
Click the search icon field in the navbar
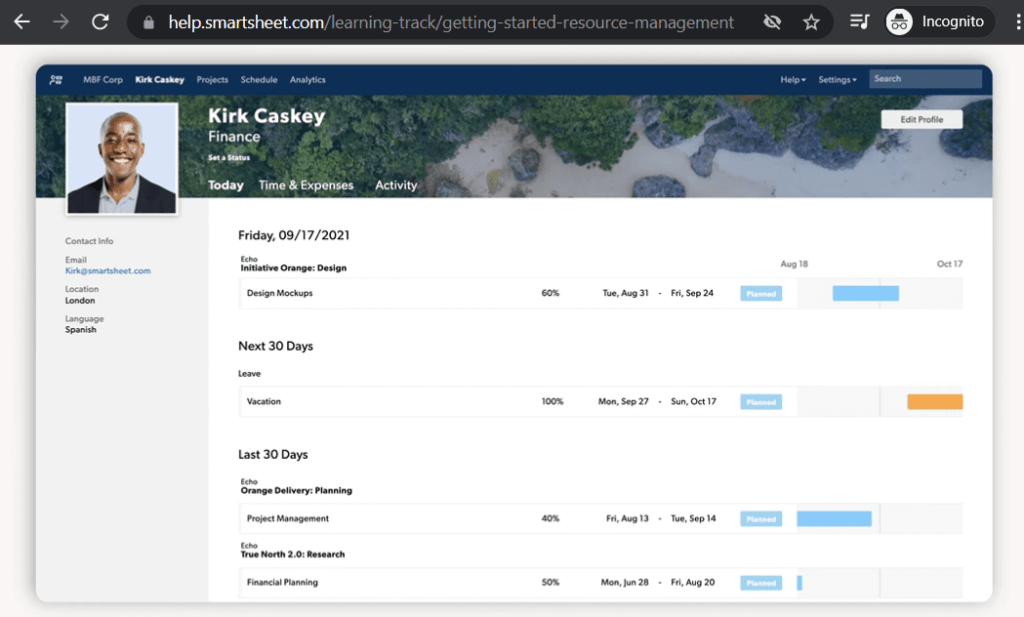[x=925, y=78]
